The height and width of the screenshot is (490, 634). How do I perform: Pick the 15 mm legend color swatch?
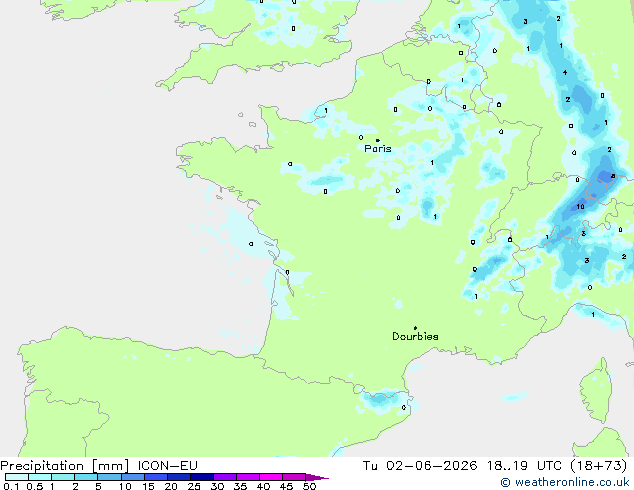coord(155,477)
